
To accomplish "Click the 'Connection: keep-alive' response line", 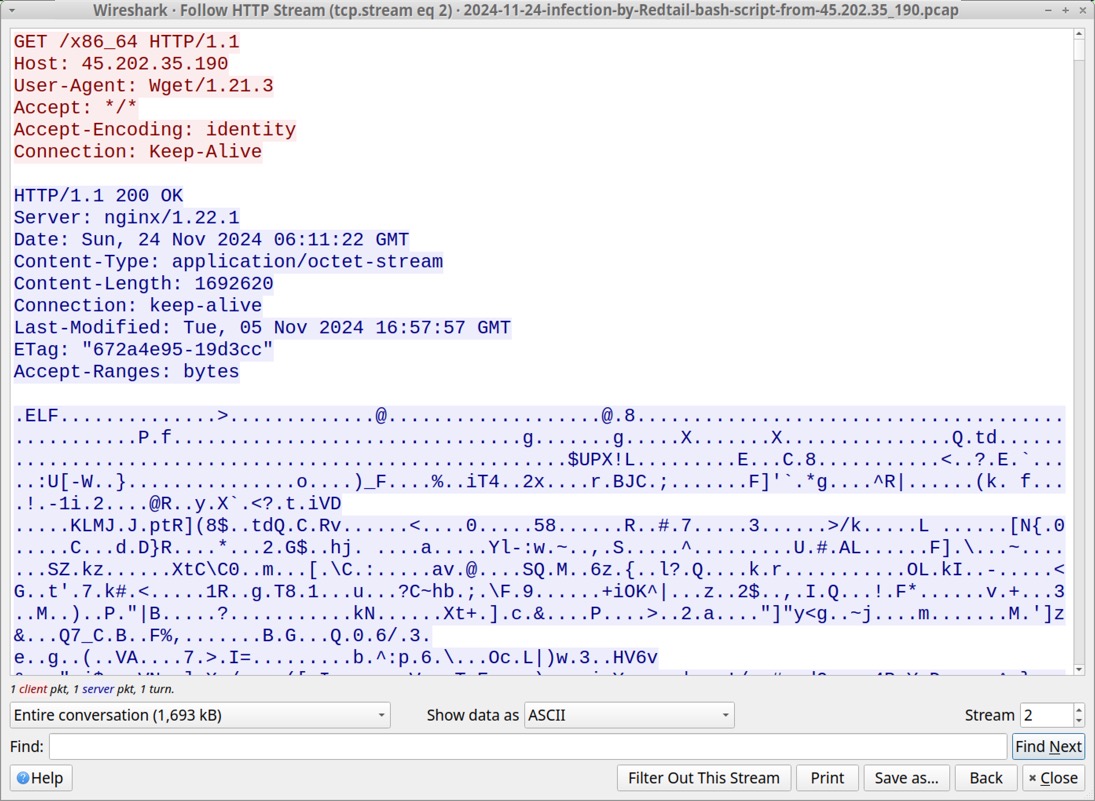I will coord(138,306).
